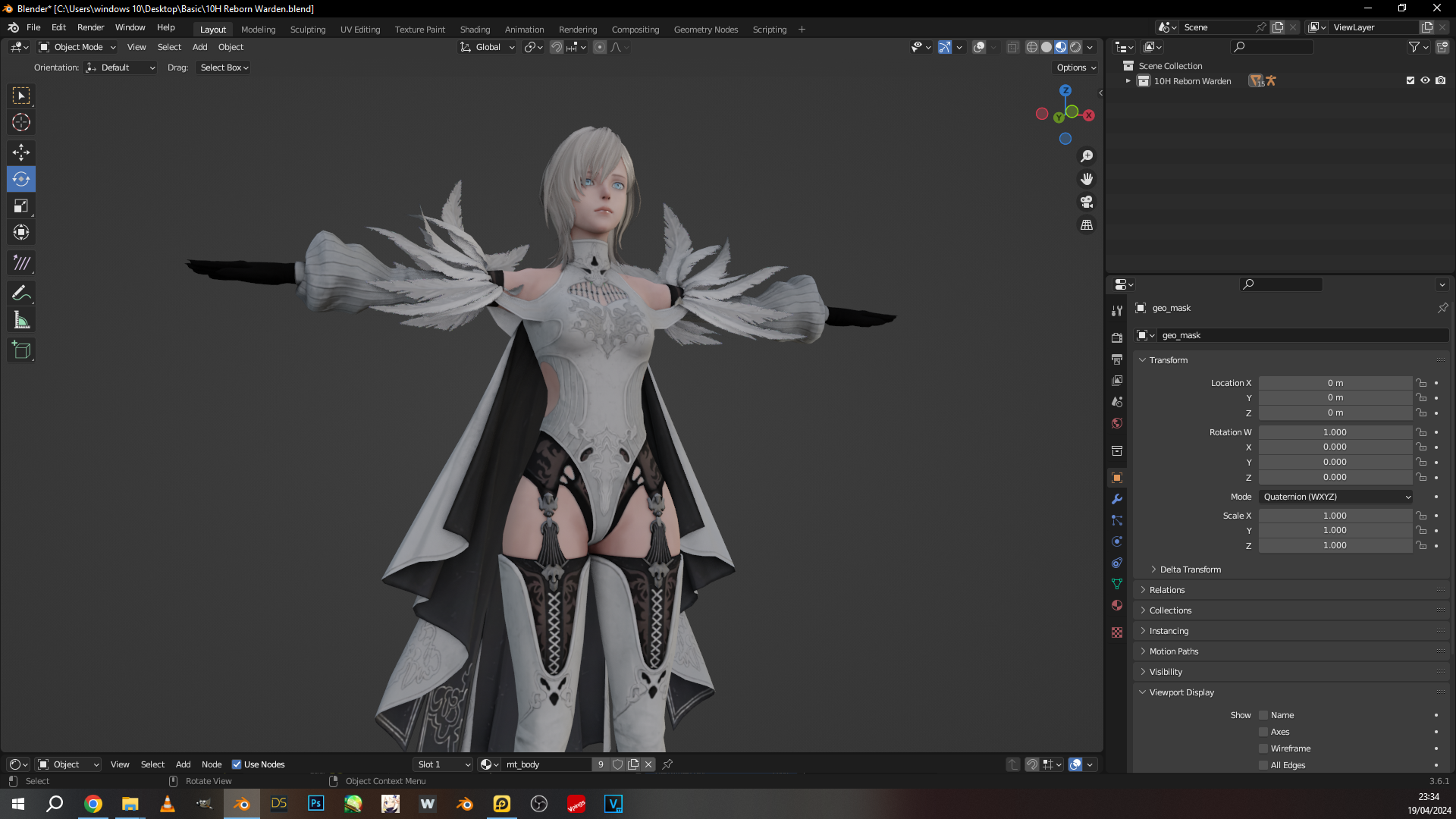Click the Scale Z value field
This screenshot has height=819, width=1456.
pyautogui.click(x=1335, y=546)
